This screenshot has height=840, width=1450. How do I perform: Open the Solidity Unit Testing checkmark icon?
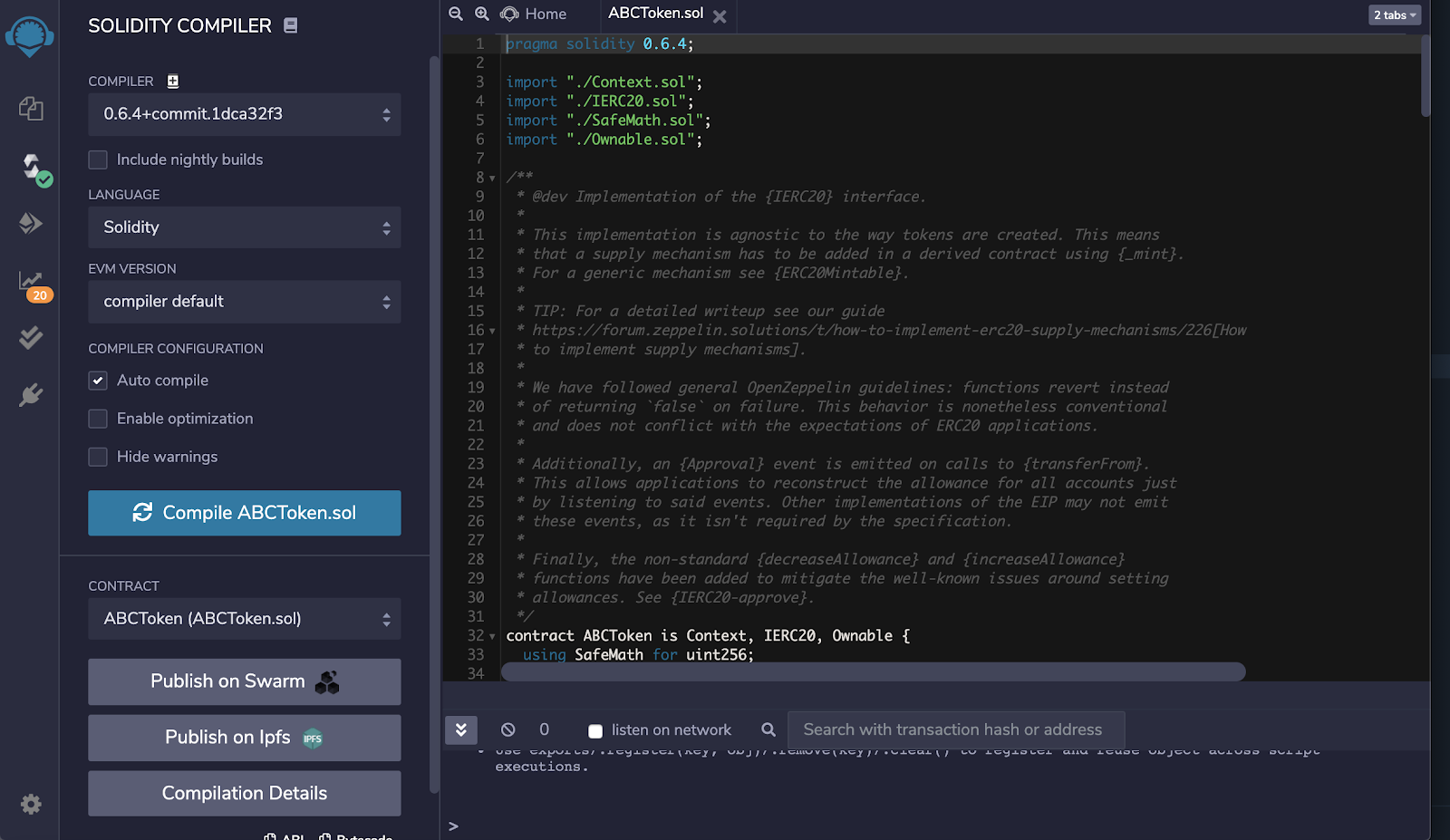click(x=31, y=338)
